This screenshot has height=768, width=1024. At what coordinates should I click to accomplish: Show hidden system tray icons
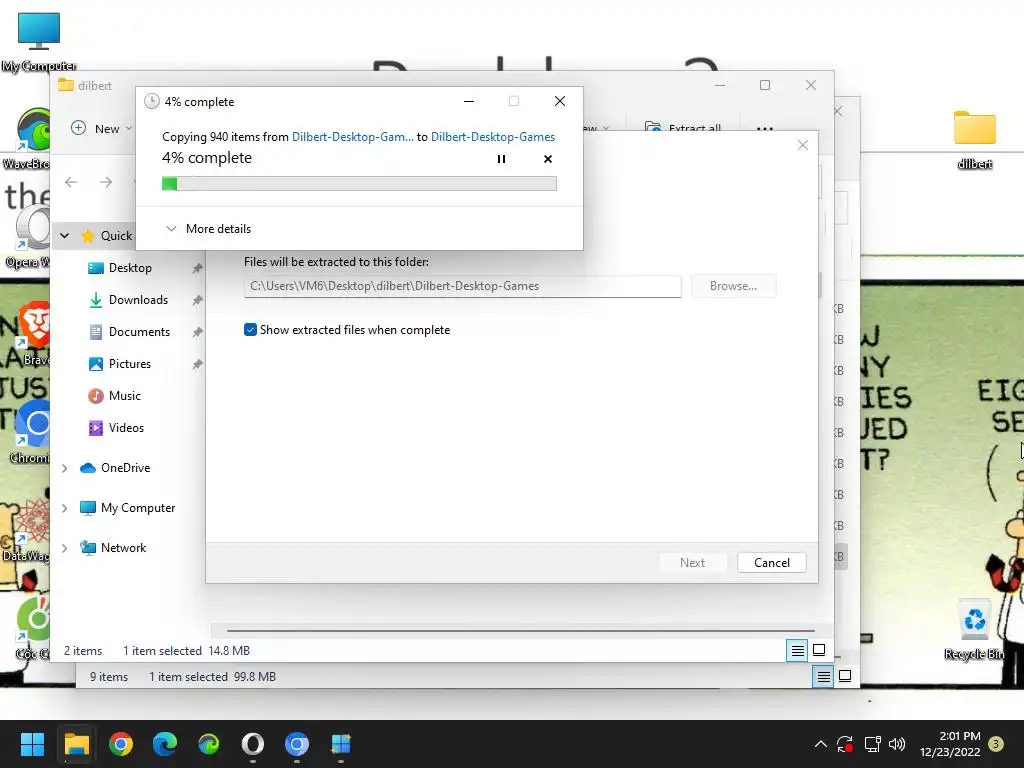tap(821, 744)
